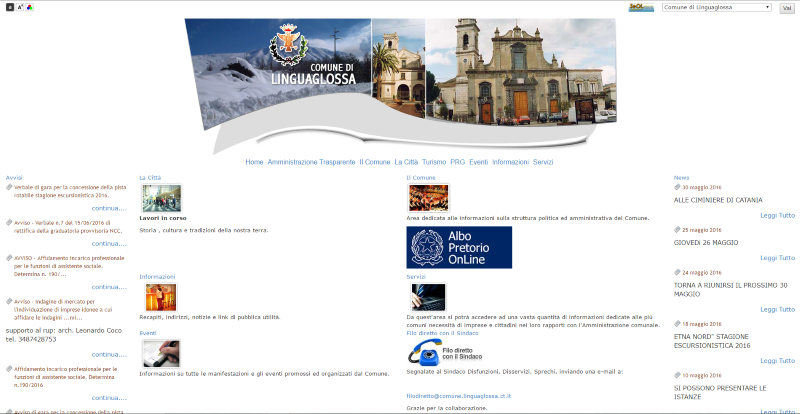This screenshot has width=800, height=414.
Task: Click the tag icon next to 30 maggio 2016
Action: click(x=677, y=187)
